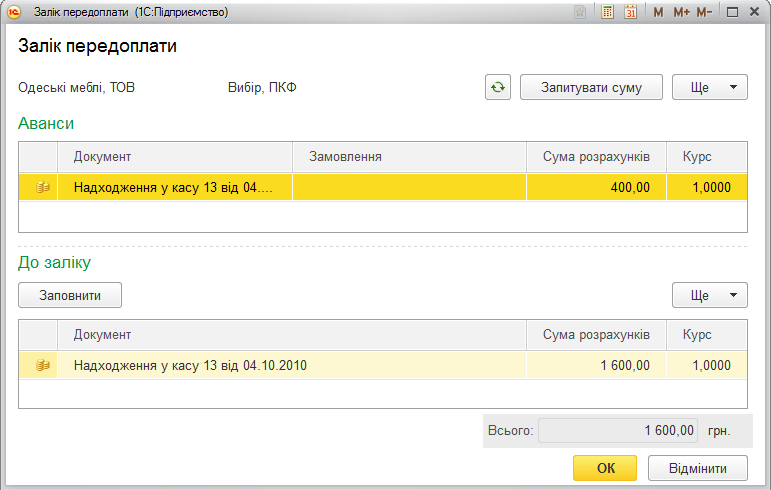
Task: Open the top Ще dropdown menu
Action: coord(710,87)
